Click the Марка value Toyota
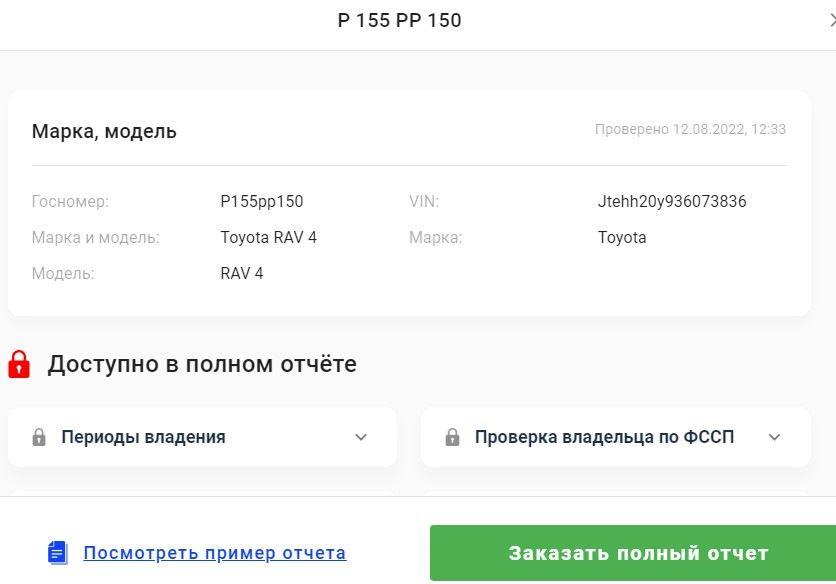 tap(622, 238)
